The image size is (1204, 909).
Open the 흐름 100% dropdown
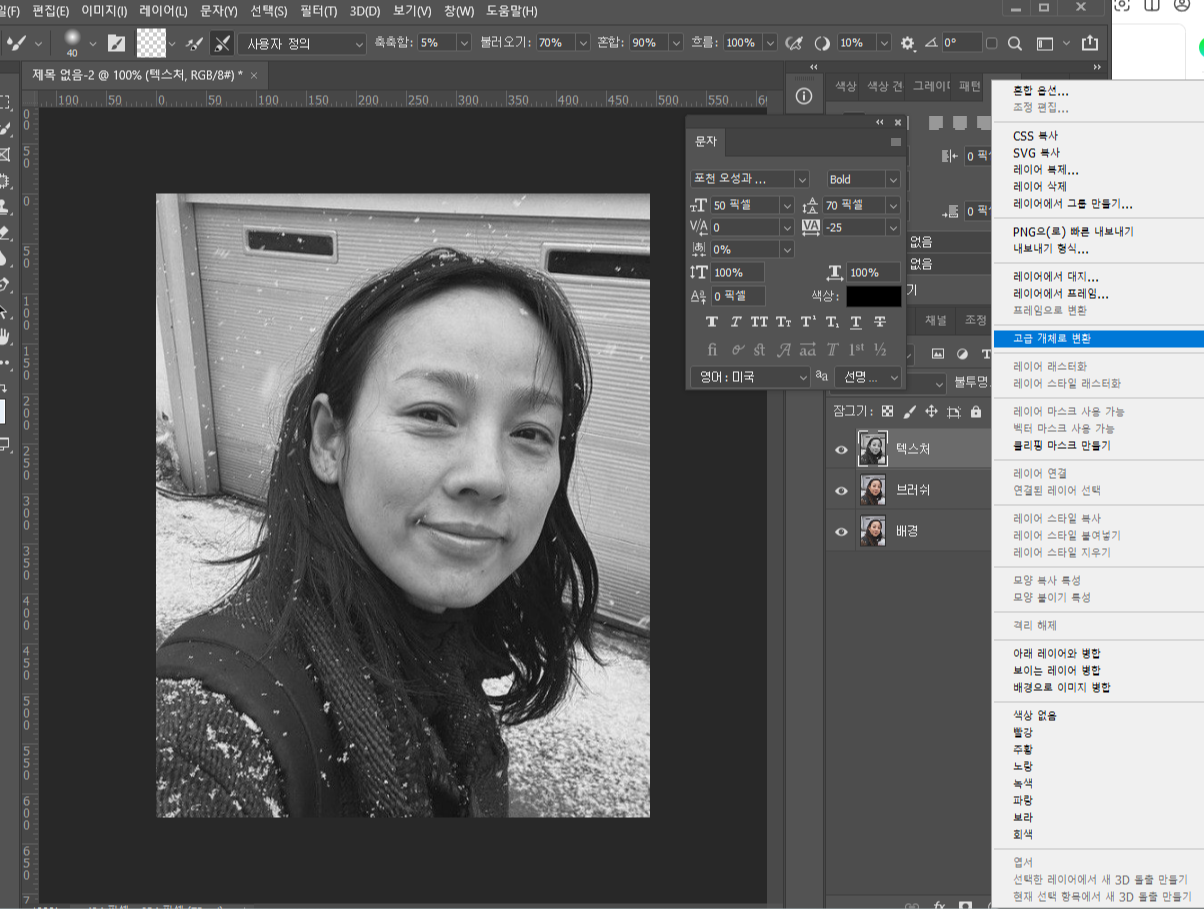click(x=771, y=43)
